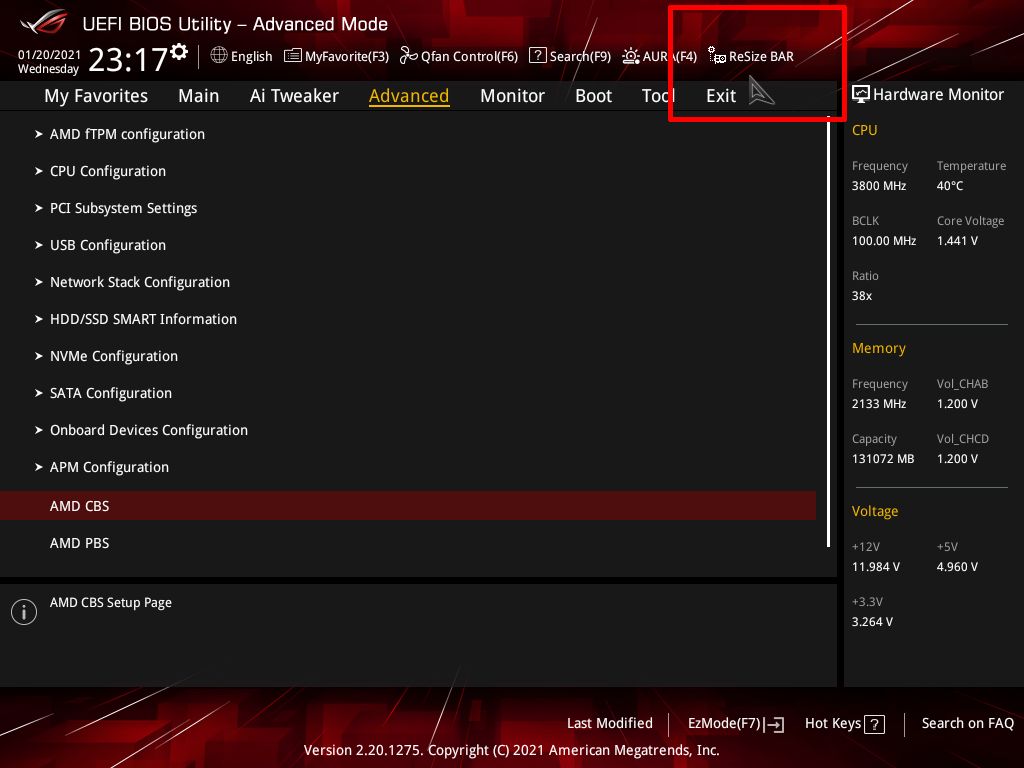Click the settings list scrollbar
This screenshot has height=768, width=1024.
828,332
